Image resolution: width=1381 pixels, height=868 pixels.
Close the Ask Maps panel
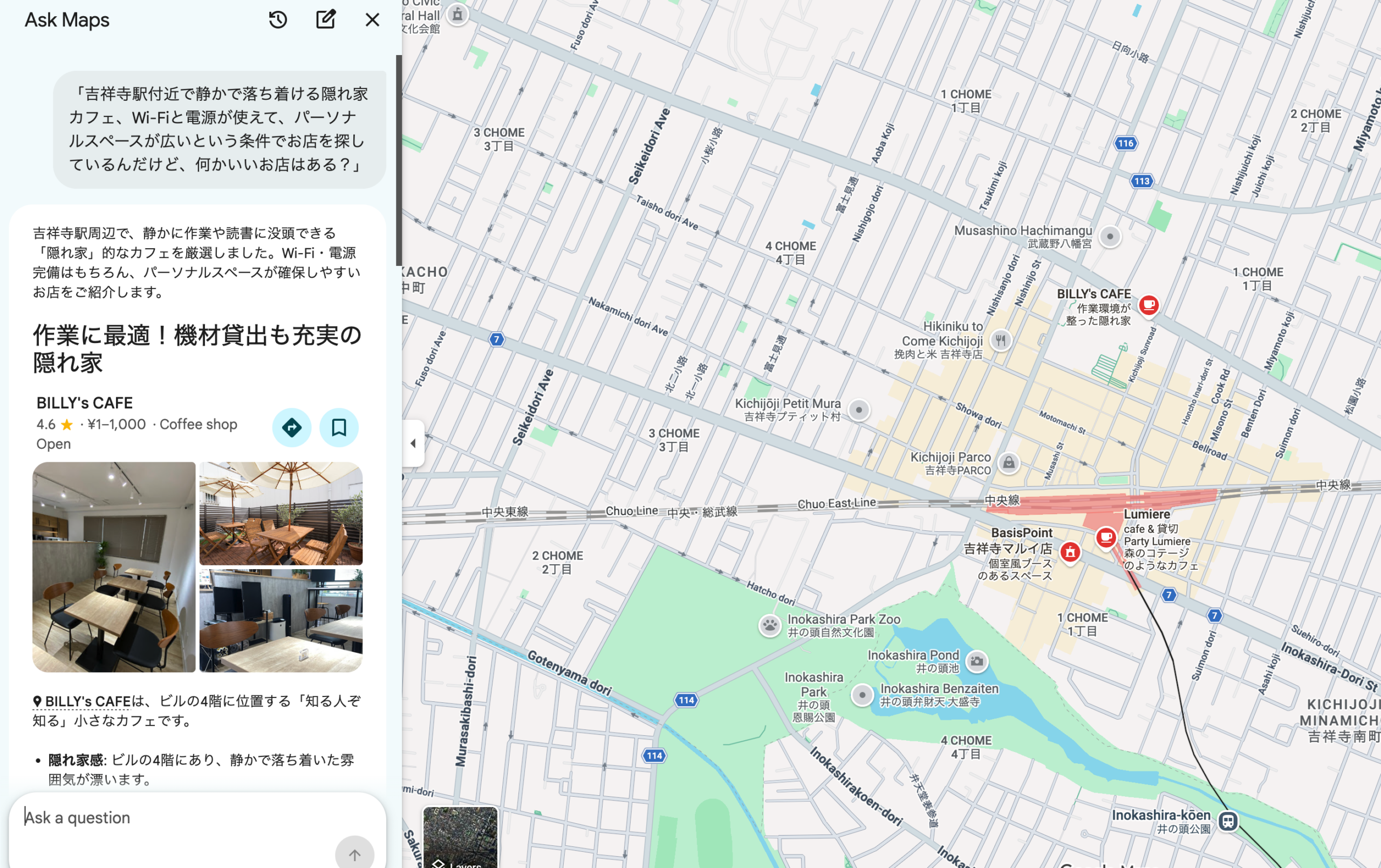coord(372,20)
